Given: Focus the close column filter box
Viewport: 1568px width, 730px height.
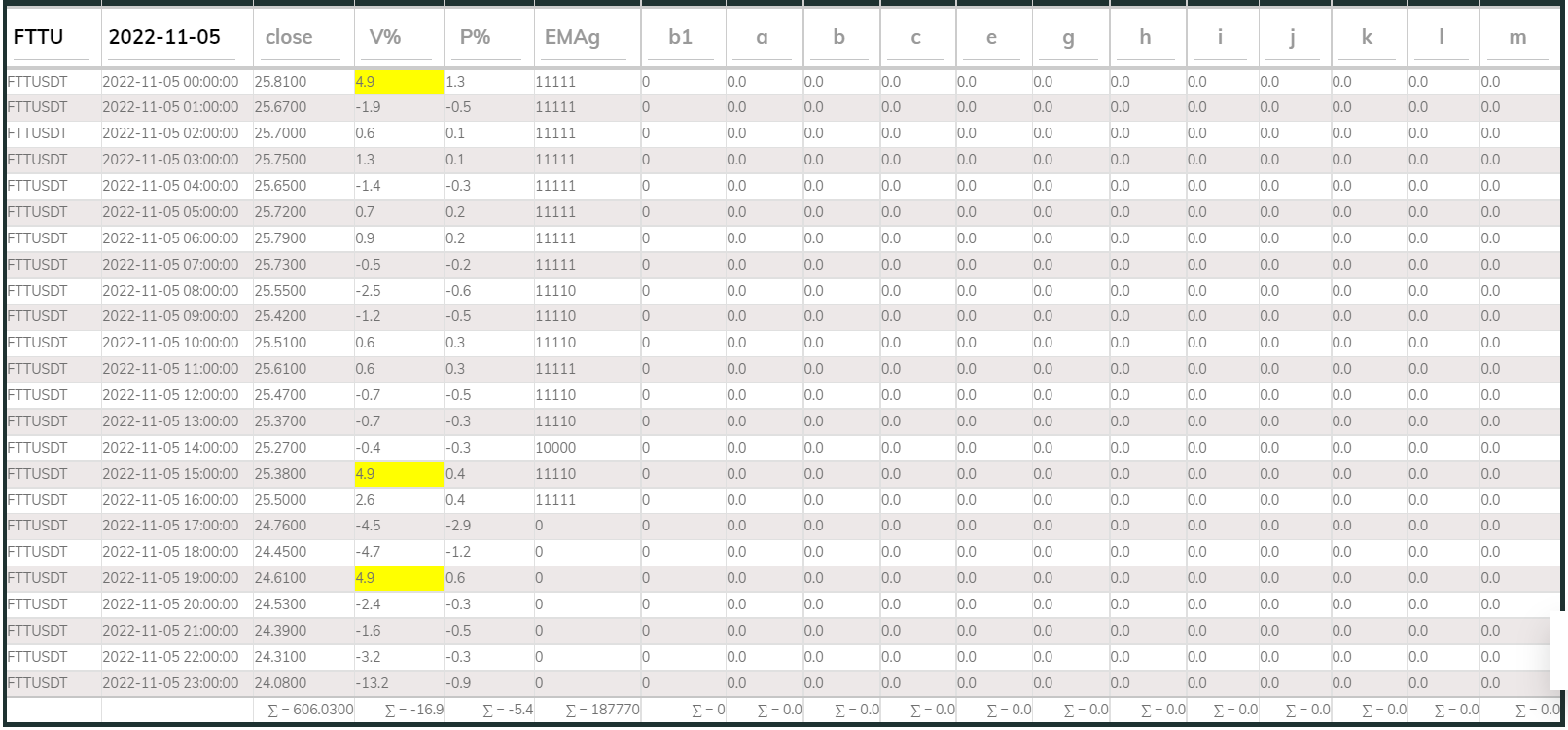Looking at the screenshot, I should (303, 38).
